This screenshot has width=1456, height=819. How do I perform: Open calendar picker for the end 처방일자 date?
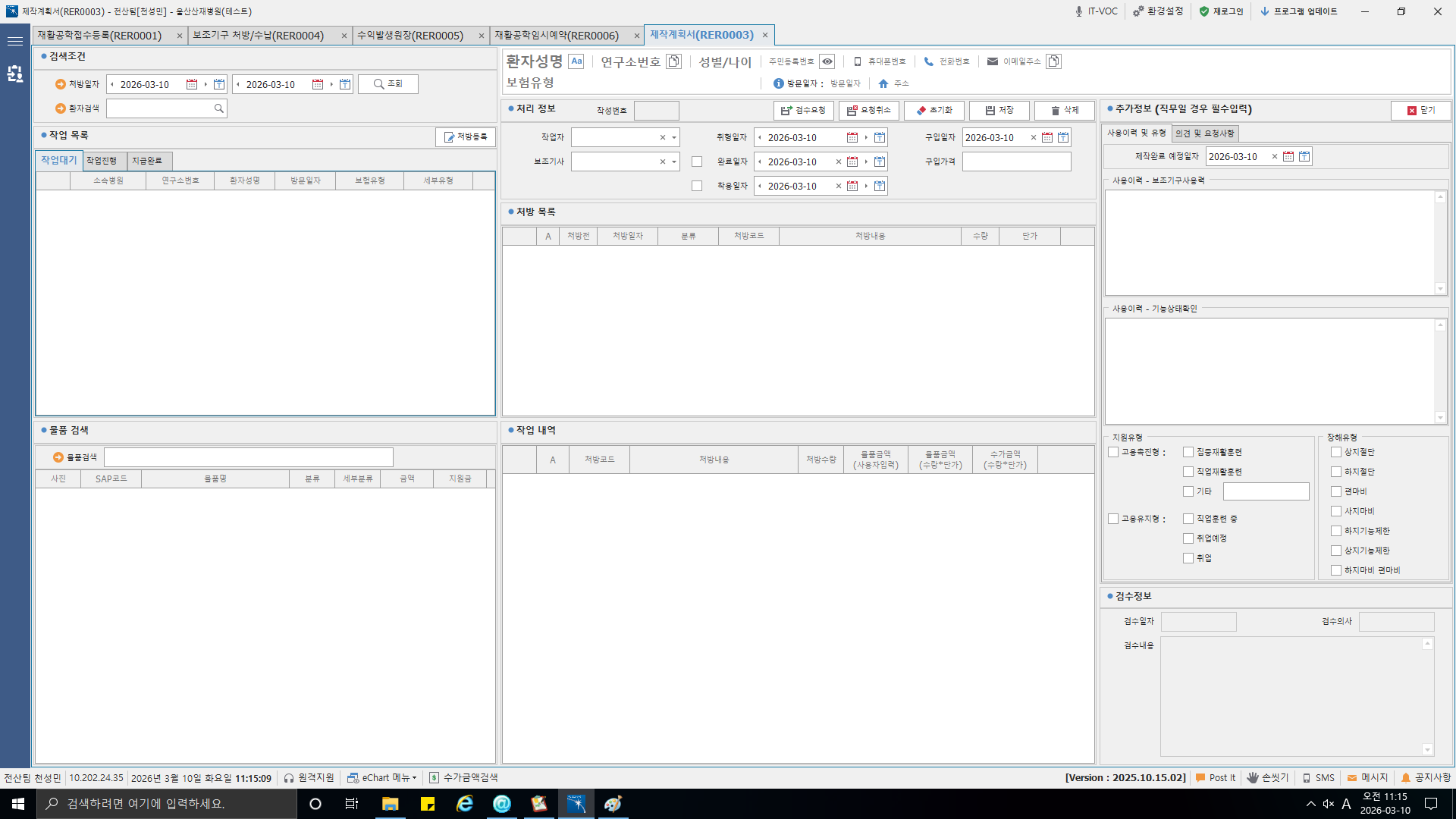(x=318, y=84)
